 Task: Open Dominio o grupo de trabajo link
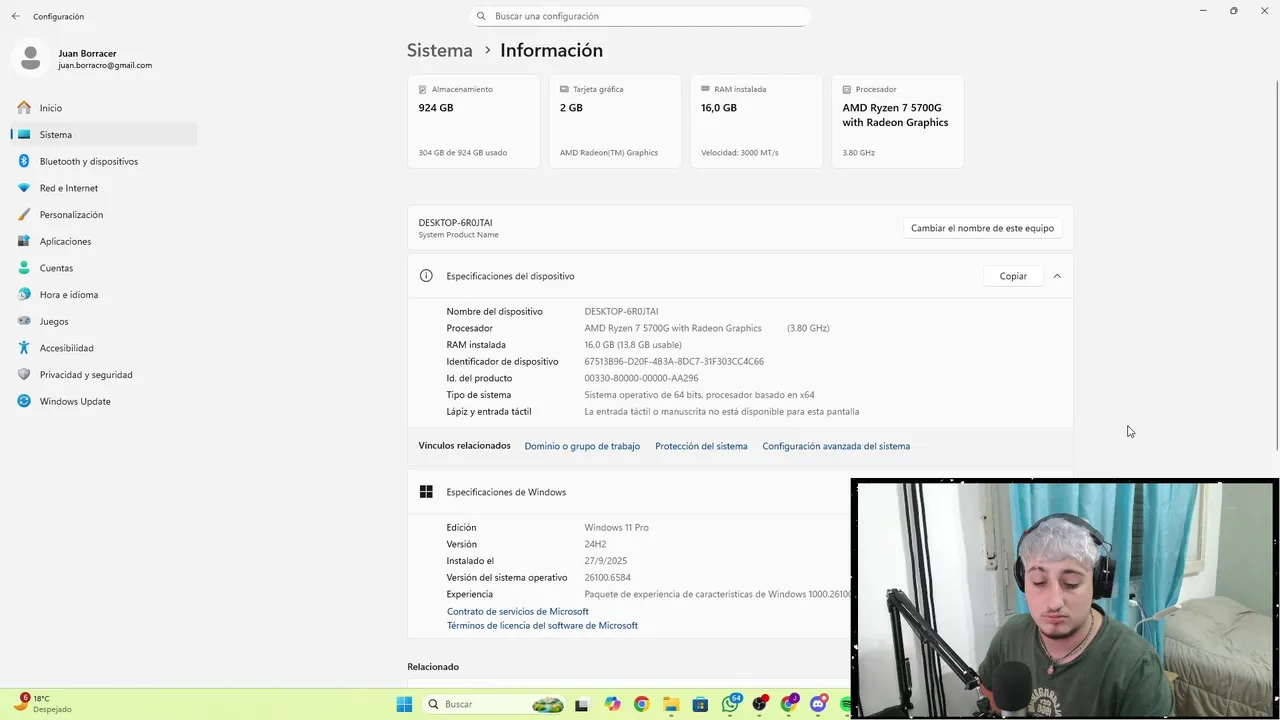582,446
